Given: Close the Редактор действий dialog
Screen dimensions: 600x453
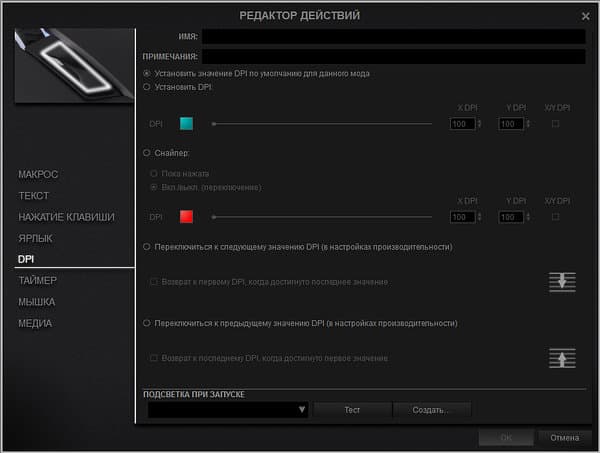Looking at the screenshot, I should [585, 16].
